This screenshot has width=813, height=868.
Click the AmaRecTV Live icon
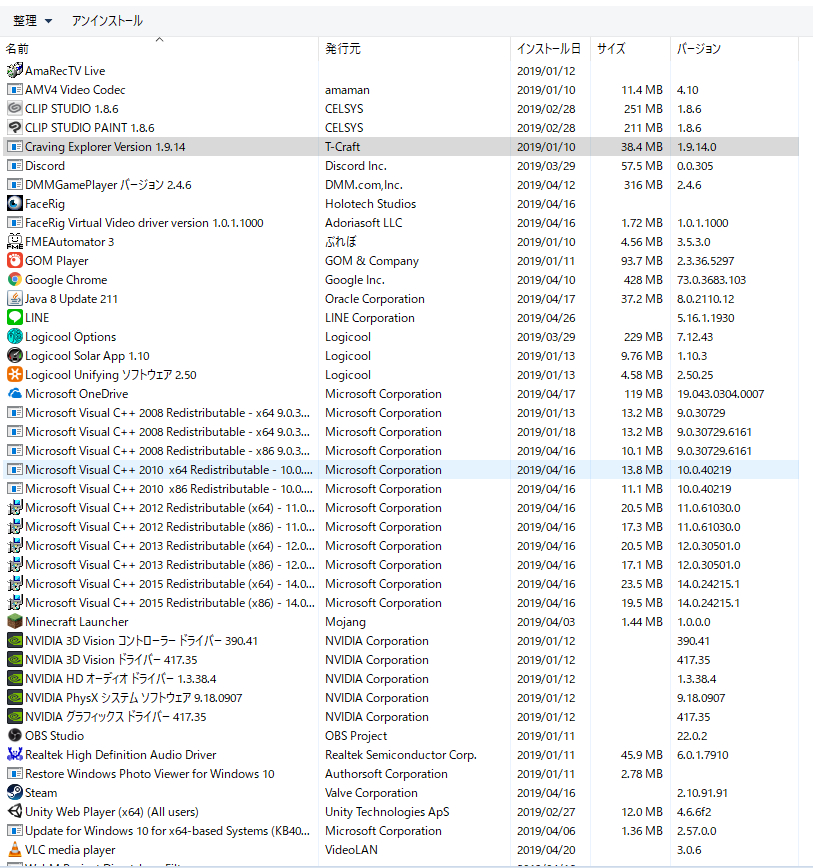pos(14,70)
